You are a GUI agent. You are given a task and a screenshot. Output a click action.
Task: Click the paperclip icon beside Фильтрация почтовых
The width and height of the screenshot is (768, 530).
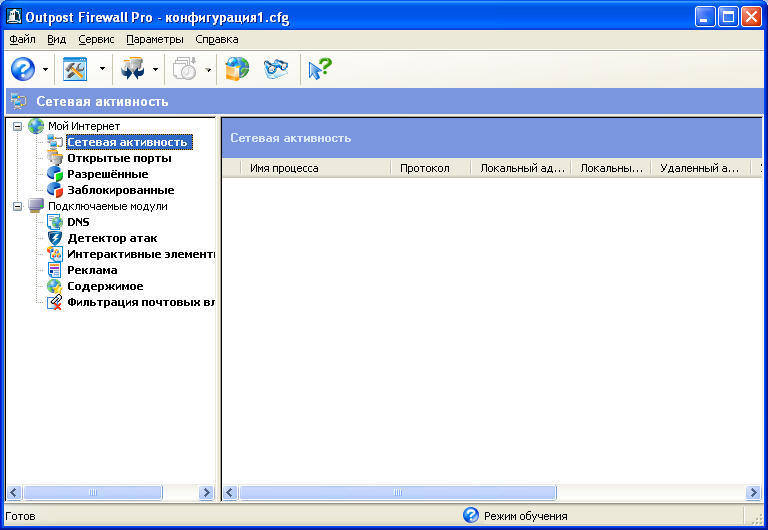click(x=55, y=302)
